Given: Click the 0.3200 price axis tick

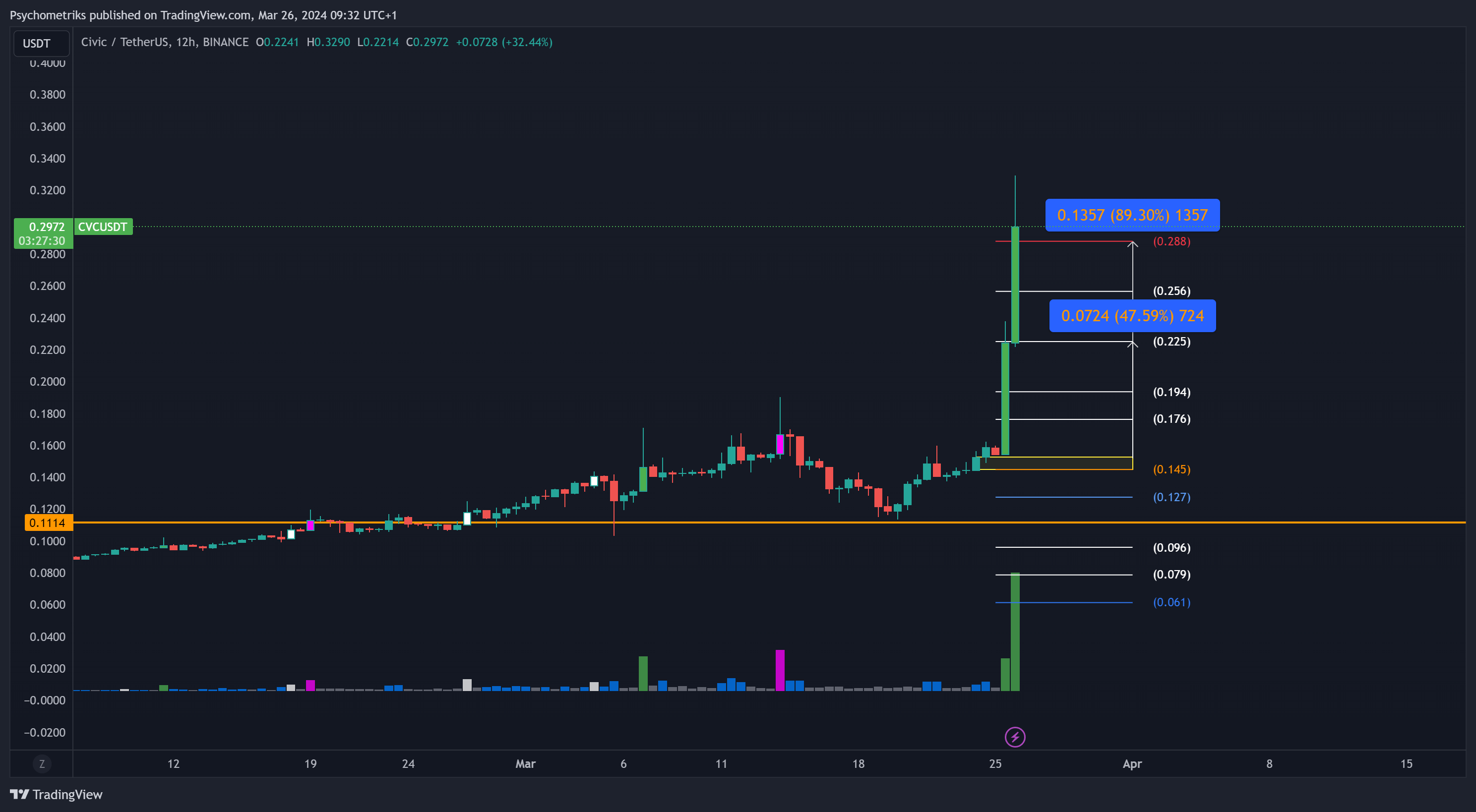Looking at the screenshot, I should coord(48,190).
